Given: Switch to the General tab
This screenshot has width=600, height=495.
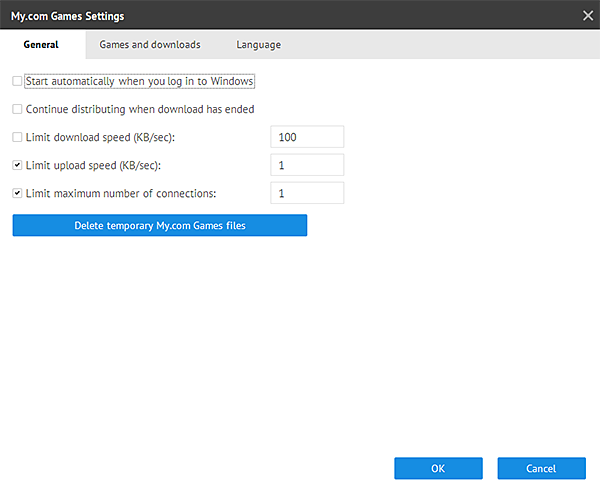Looking at the screenshot, I should [41, 45].
